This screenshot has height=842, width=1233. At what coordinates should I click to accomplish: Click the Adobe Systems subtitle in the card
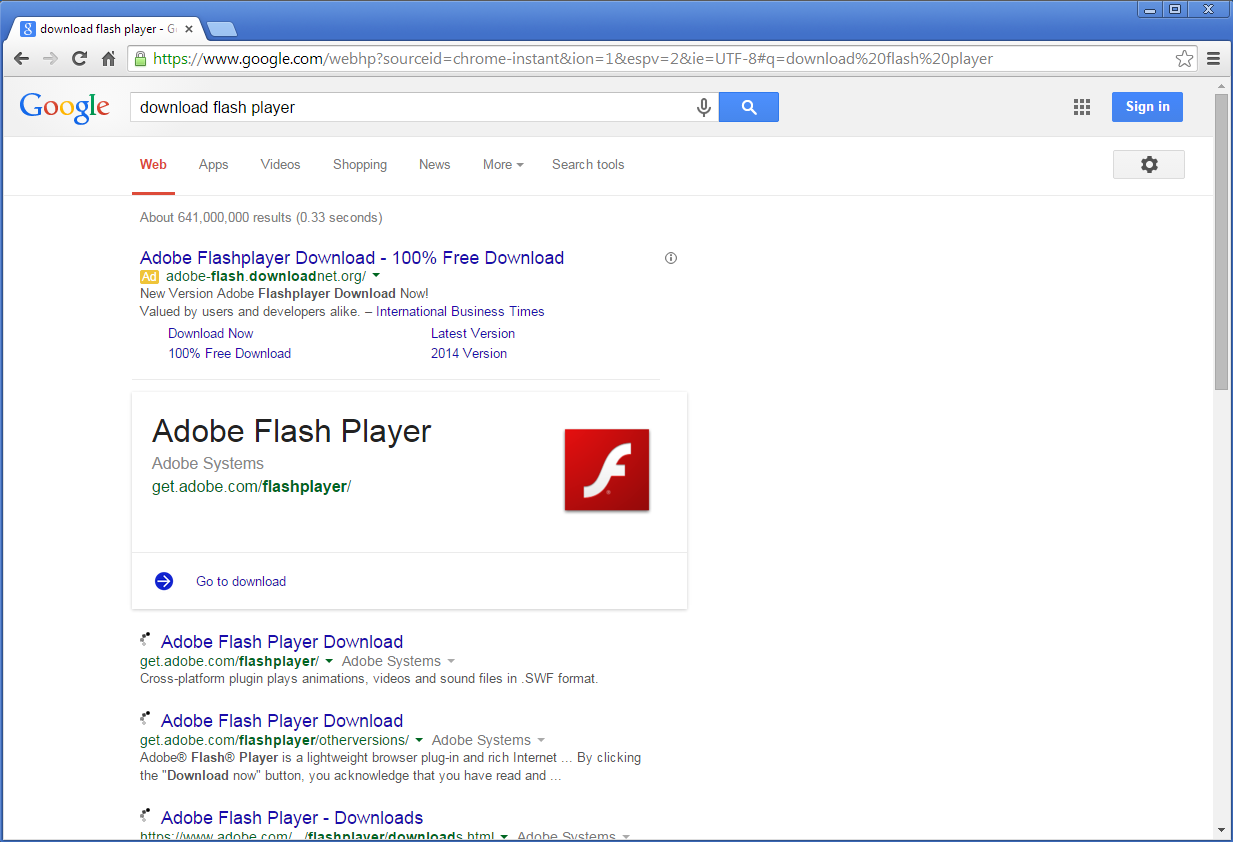click(208, 464)
